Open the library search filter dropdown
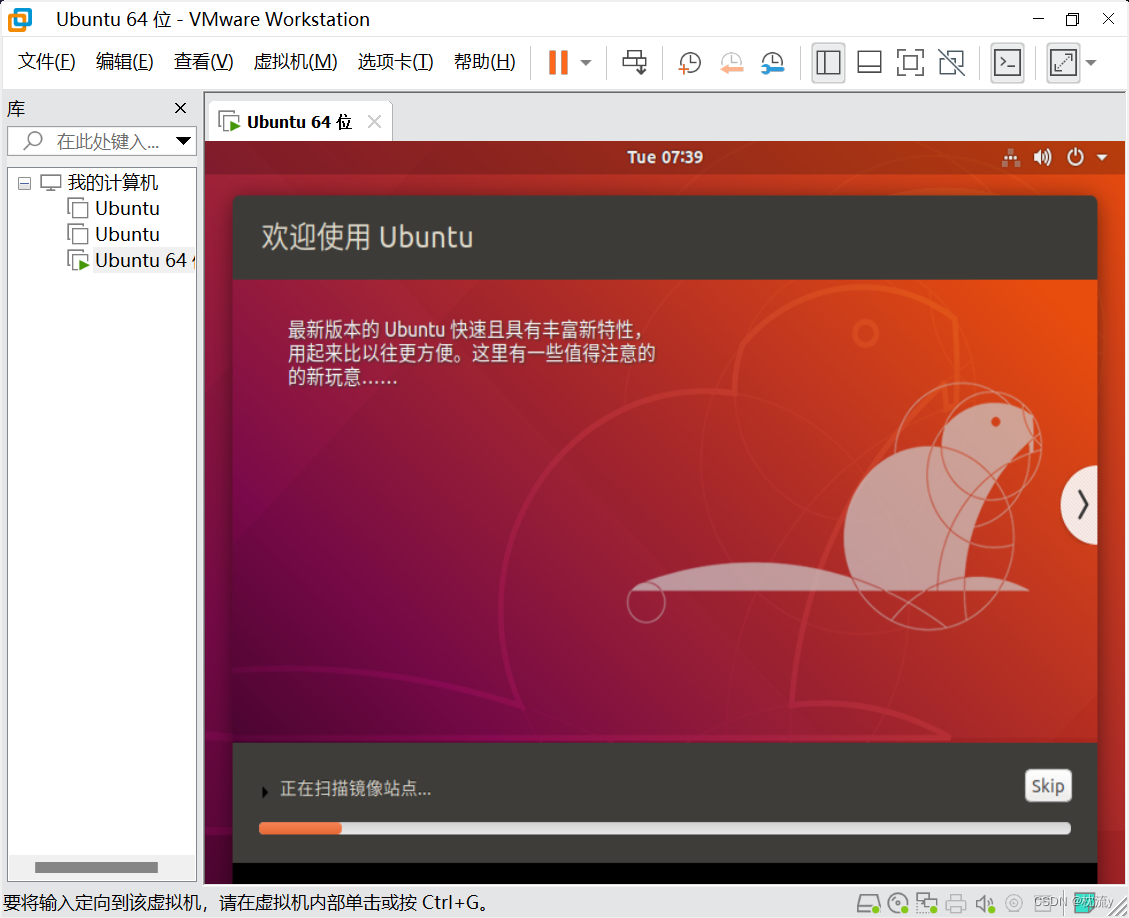Image resolution: width=1129 pixels, height=918 pixels. (184, 141)
